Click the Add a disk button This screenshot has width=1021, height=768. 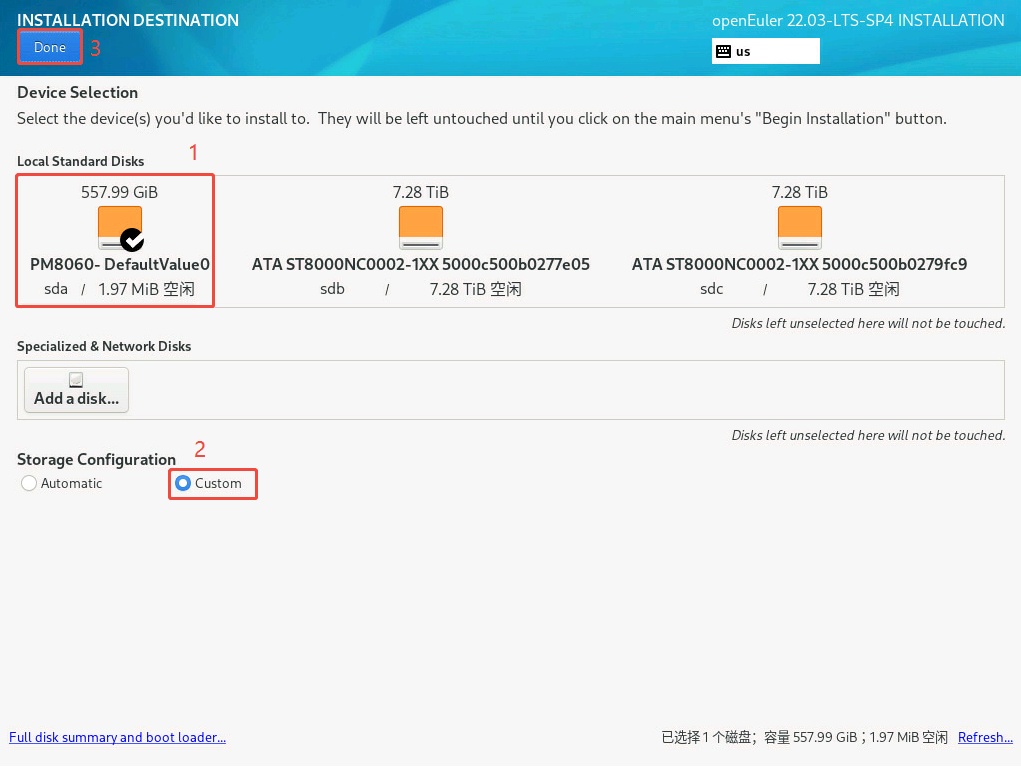pos(76,390)
